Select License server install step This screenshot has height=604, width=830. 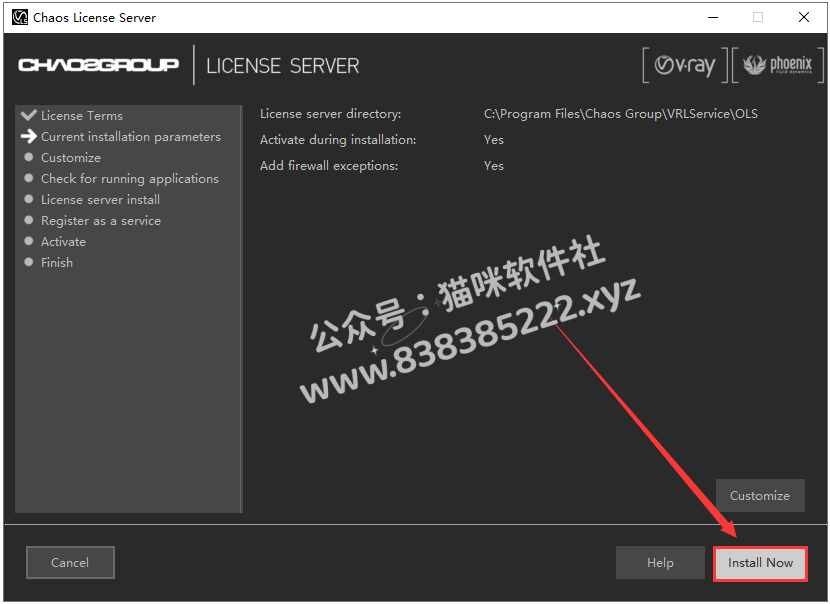pos(101,200)
